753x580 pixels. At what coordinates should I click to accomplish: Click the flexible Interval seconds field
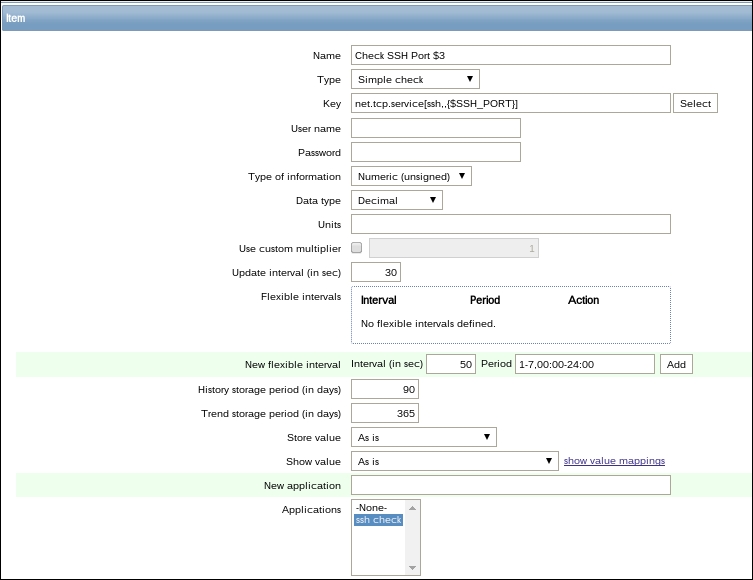click(452, 365)
